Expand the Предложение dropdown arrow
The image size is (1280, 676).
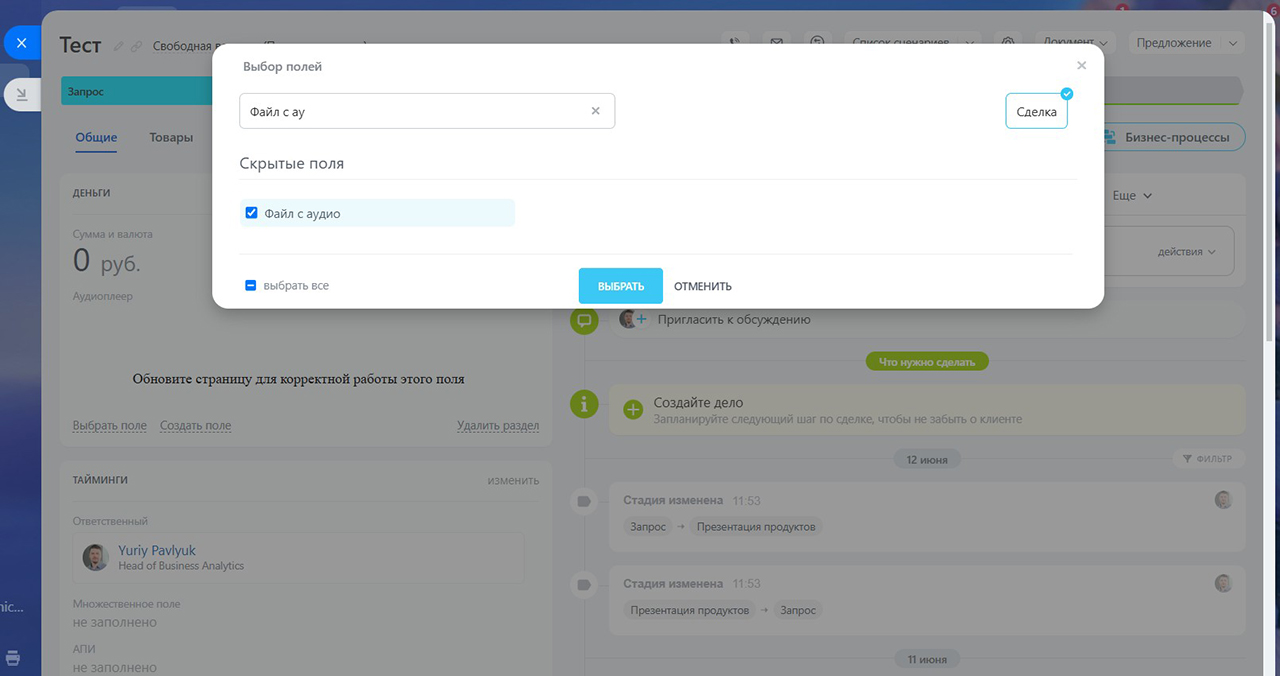coord(1232,43)
